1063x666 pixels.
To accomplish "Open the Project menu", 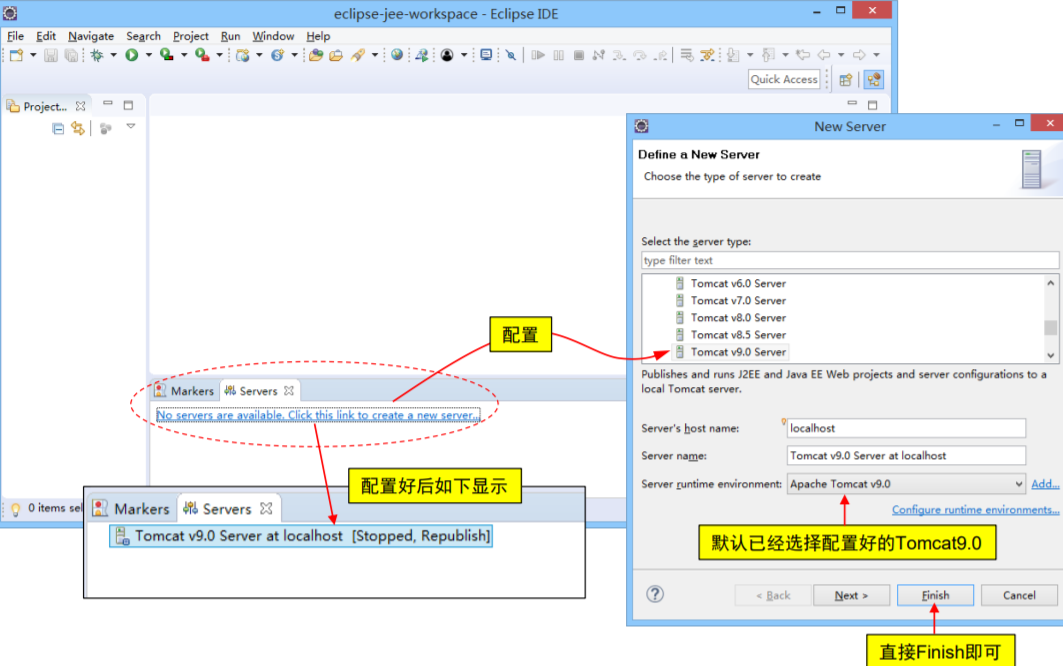I will [x=190, y=36].
